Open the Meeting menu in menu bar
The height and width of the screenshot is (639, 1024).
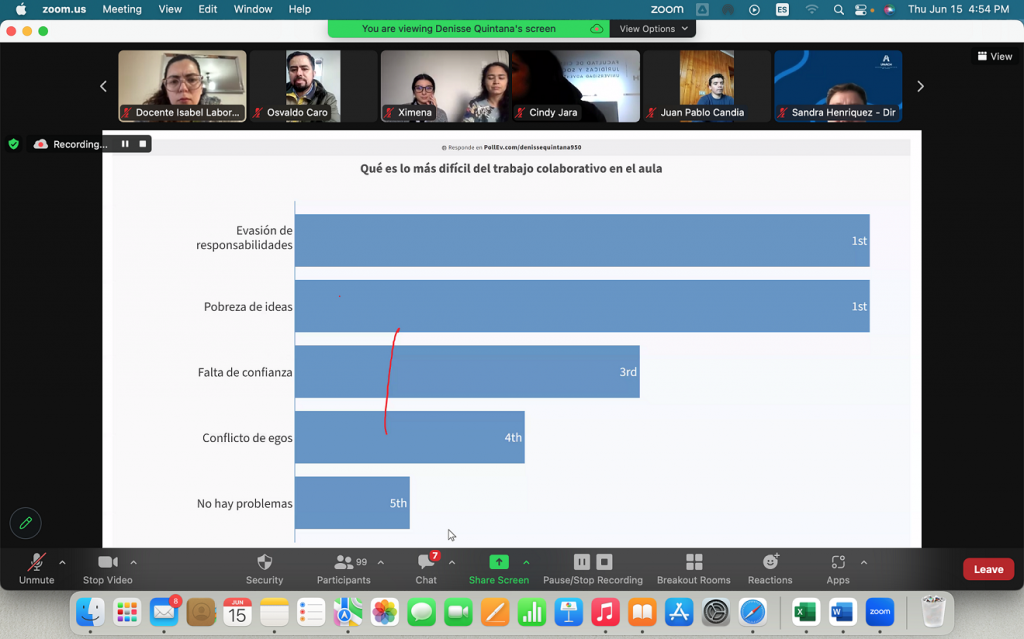click(x=122, y=9)
